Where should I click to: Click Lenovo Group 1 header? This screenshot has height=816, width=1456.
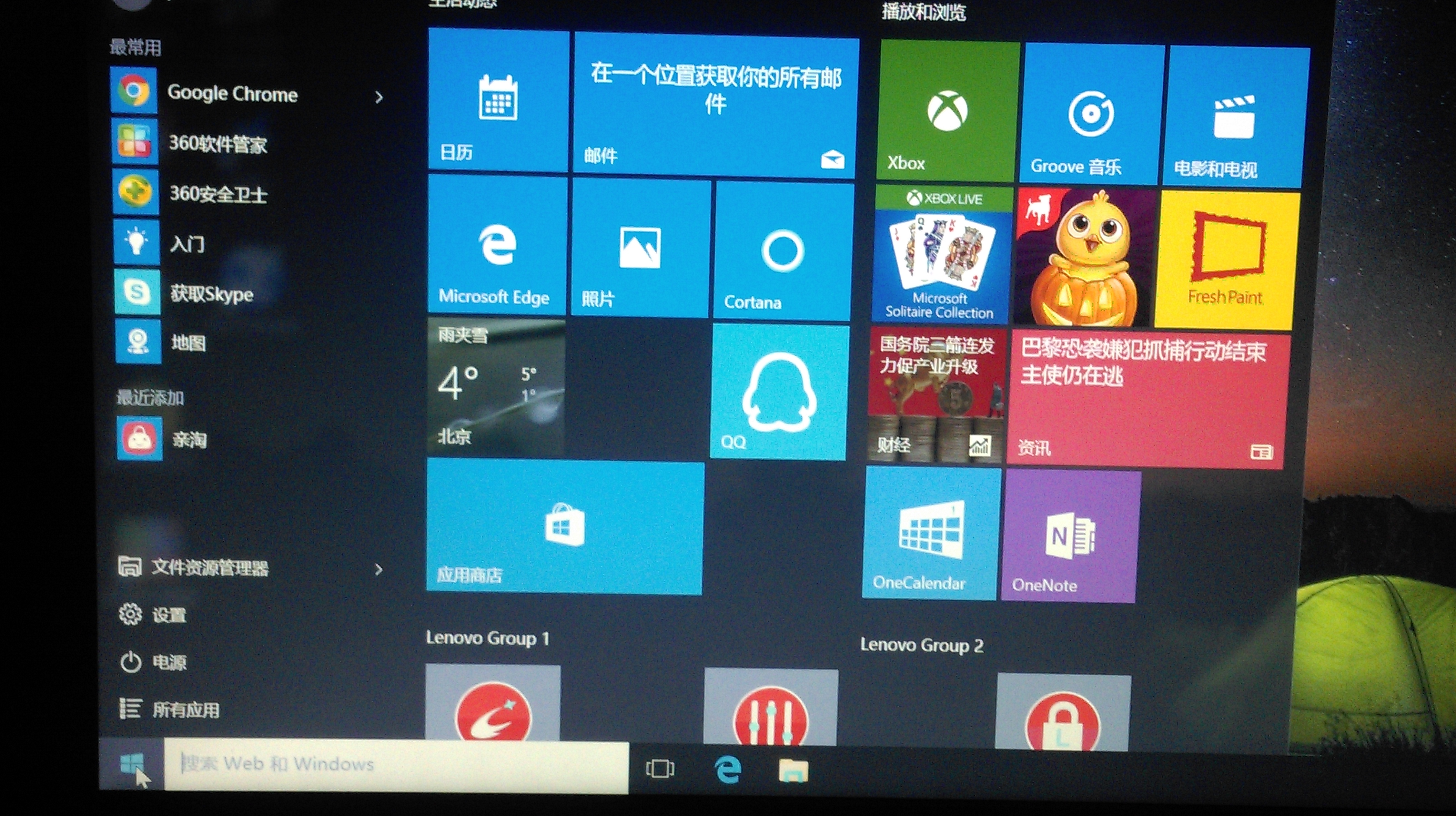pyautogui.click(x=487, y=638)
